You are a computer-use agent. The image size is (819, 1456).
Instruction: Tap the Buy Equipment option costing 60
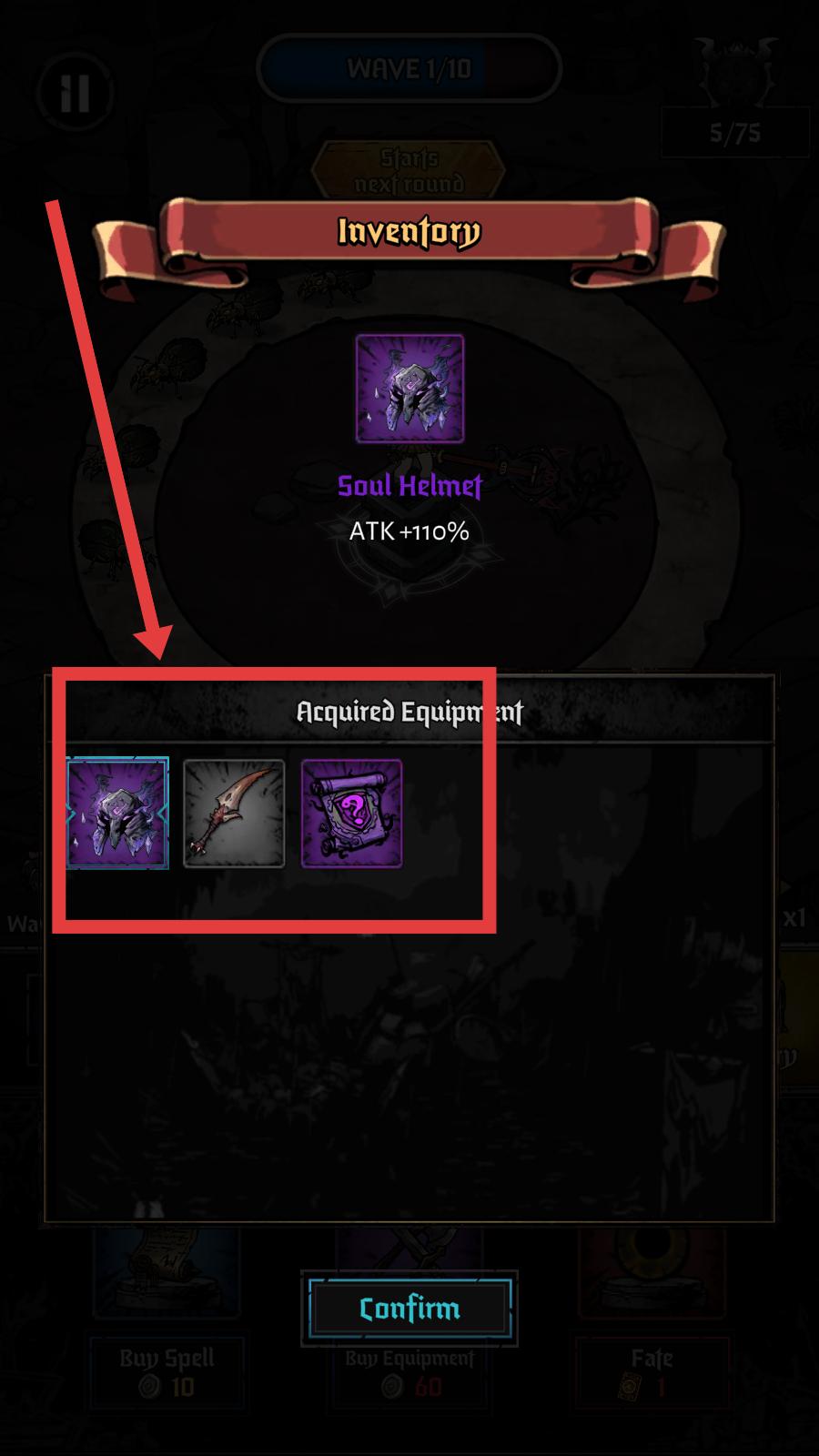pos(409,1370)
